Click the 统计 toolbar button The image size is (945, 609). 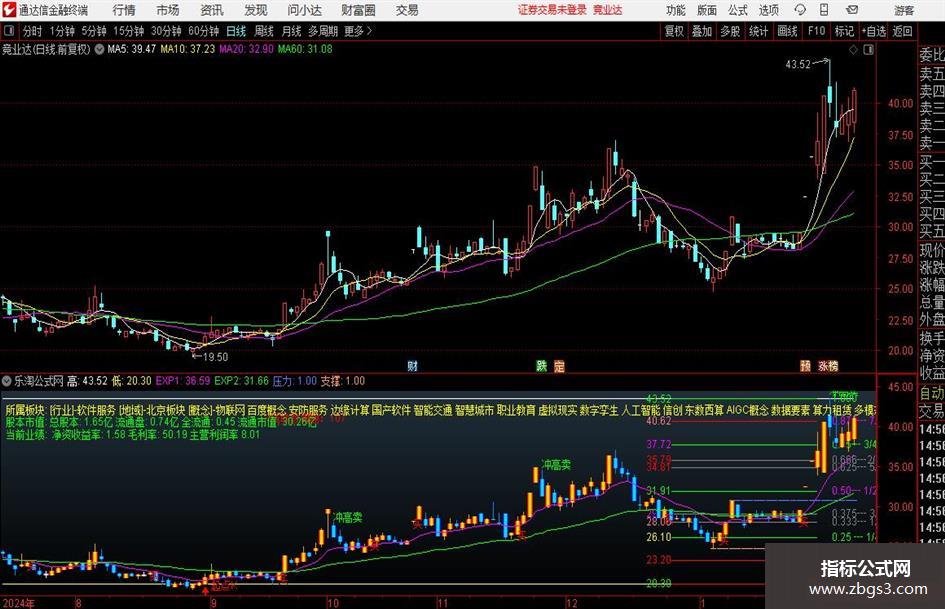758,31
